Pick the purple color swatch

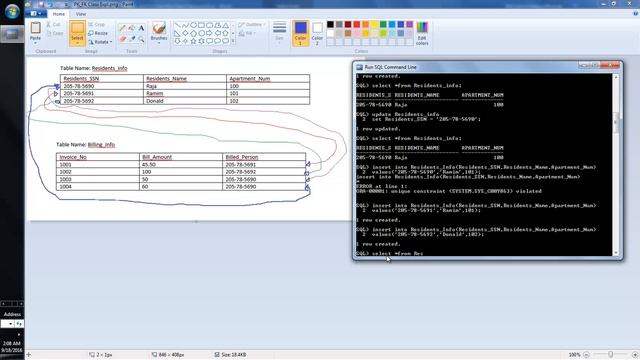(x=410, y=24)
